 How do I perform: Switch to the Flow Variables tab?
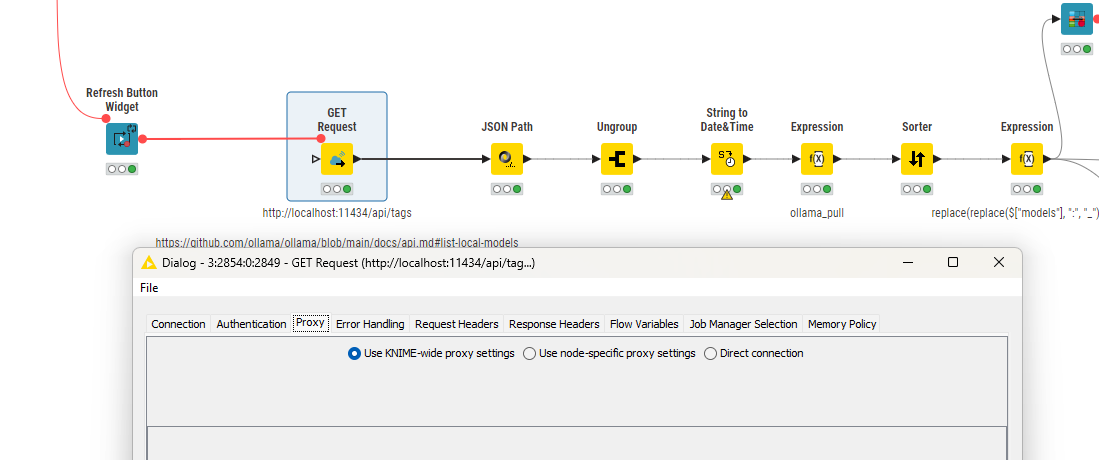pyautogui.click(x=644, y=324)
